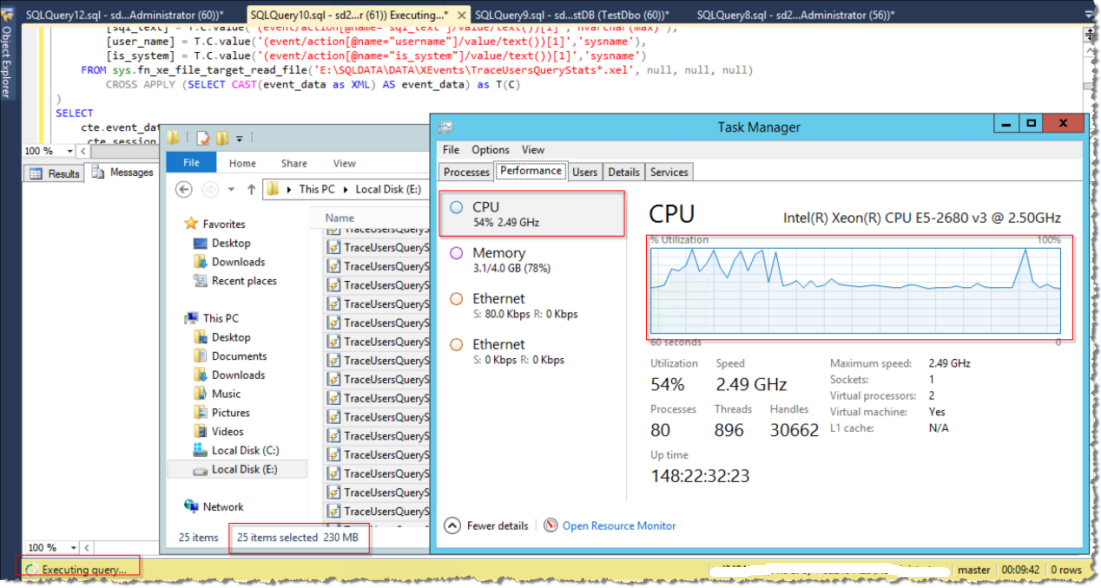Open the Messages tab in SSMS

[123, 172]
